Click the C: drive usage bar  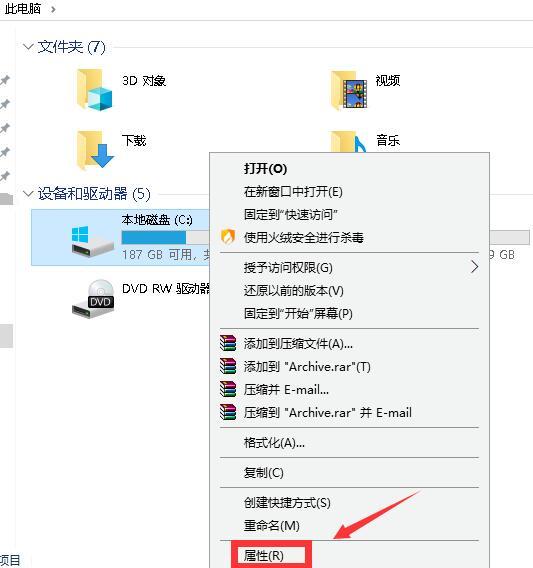click(165, 238)
